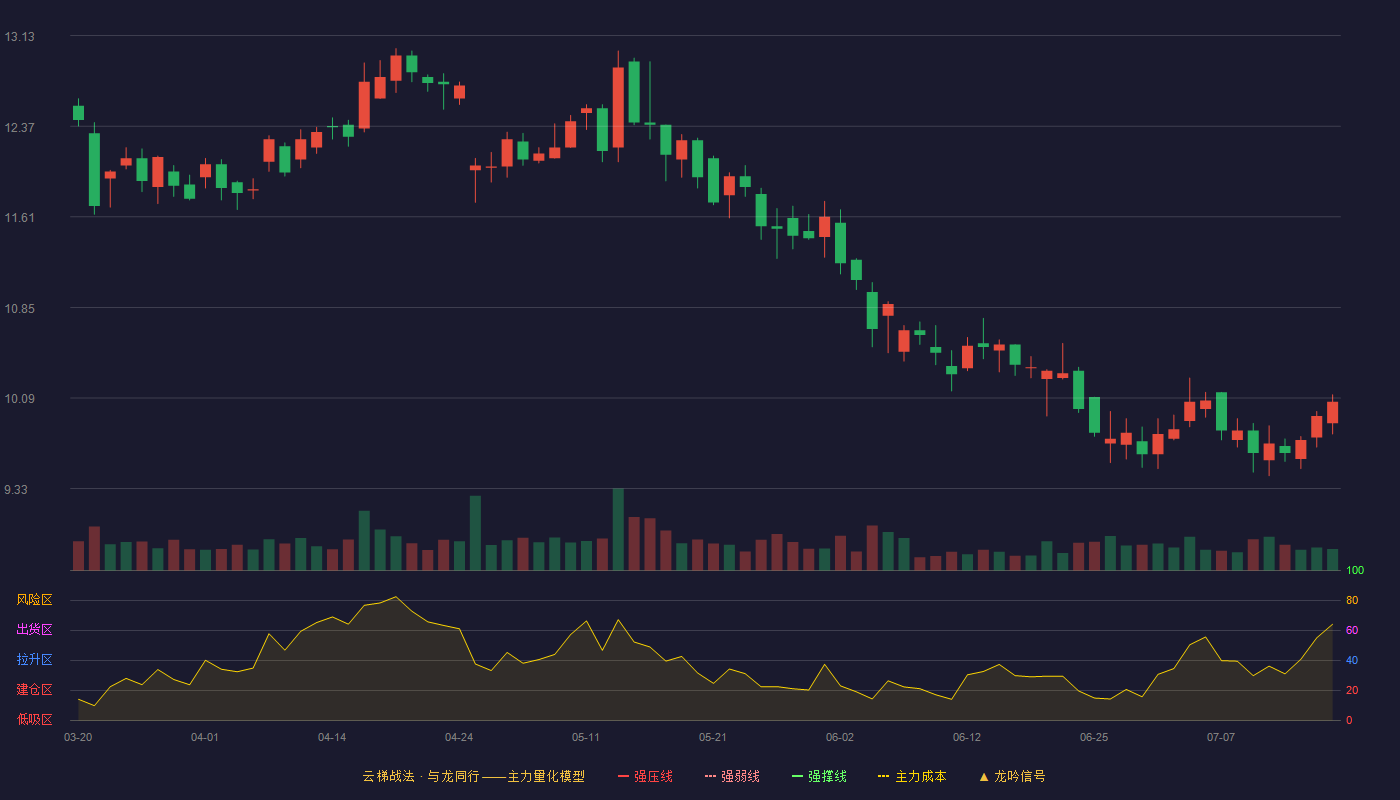Click the 100 indicator scale label

pyautogui.click(x=1356, y=571)
